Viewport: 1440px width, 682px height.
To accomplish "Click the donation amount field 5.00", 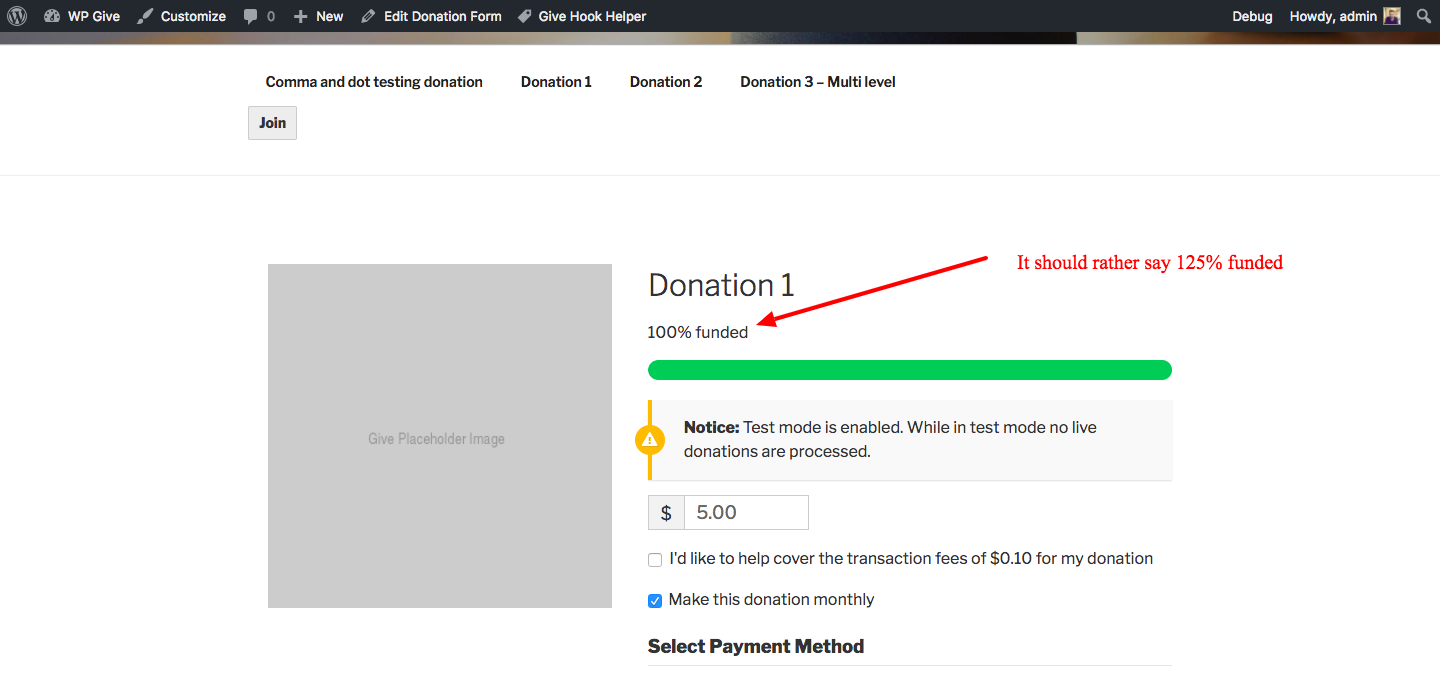I will [x=746, y=512].
